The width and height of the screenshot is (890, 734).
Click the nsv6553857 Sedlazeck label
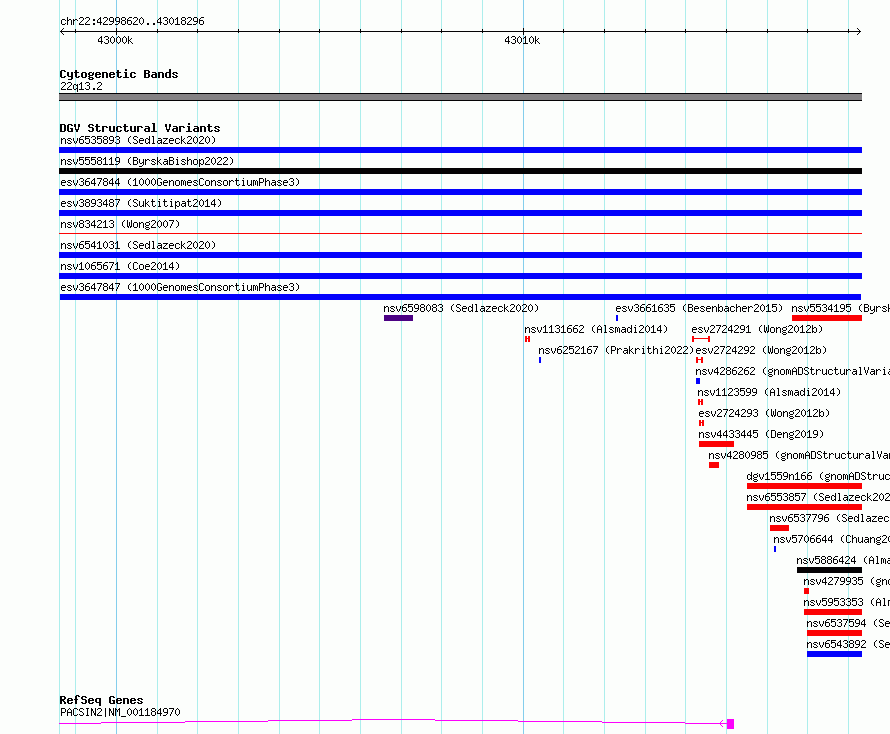tap(818, 497)
